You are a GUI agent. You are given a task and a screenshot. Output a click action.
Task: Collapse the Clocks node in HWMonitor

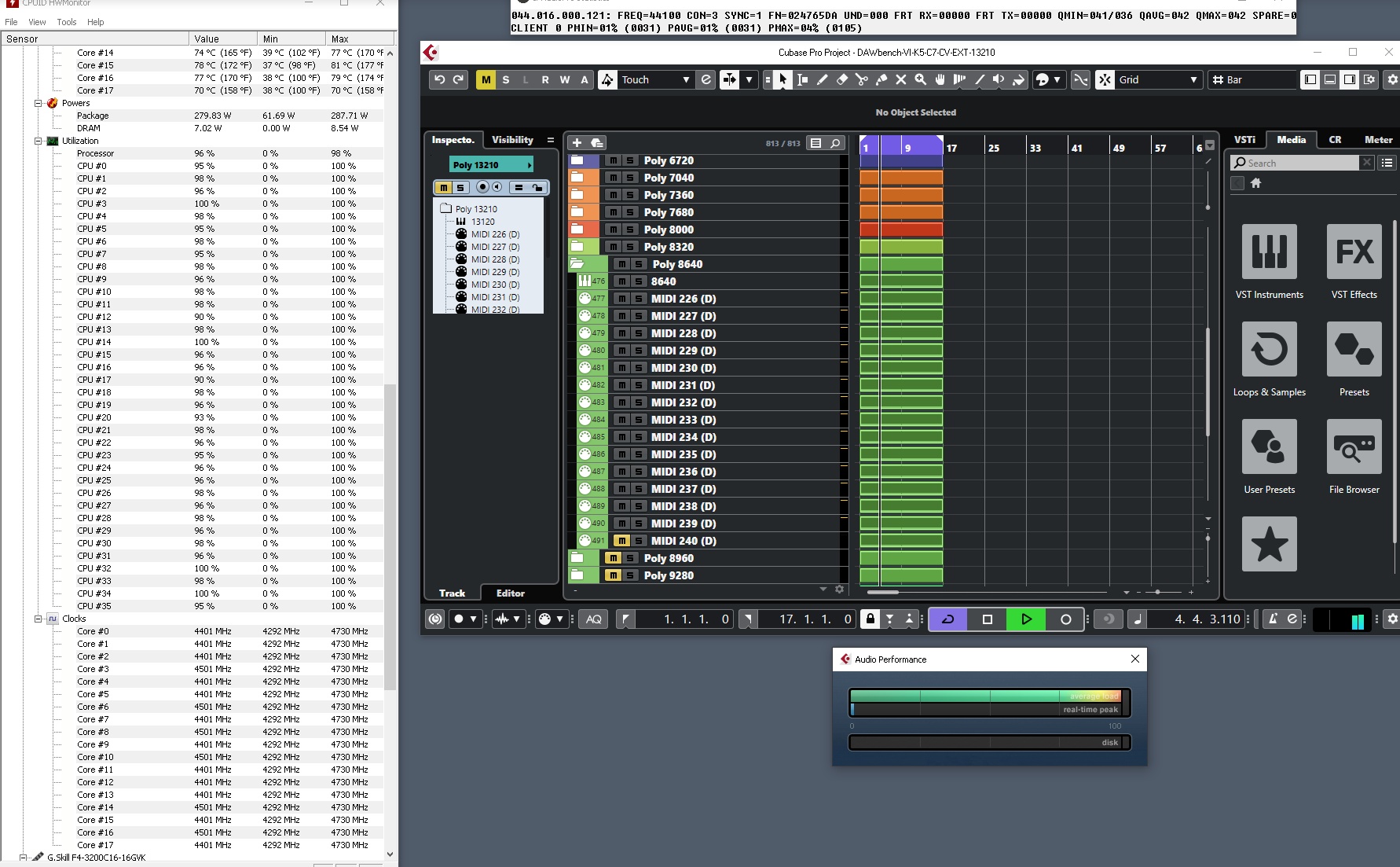pos(38,619)
